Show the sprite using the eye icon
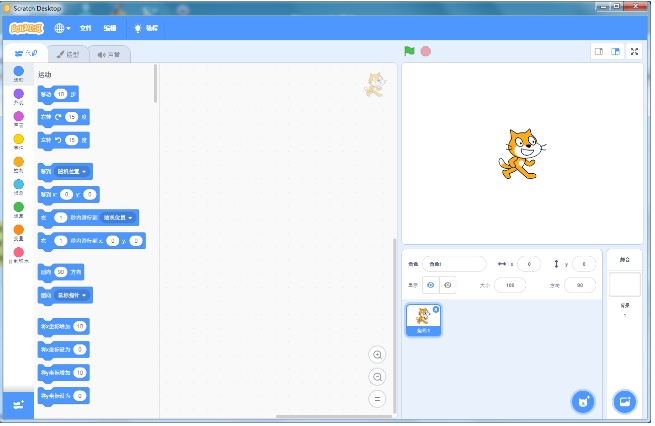This screenshot has height=426, width=655. pos(431,285)
